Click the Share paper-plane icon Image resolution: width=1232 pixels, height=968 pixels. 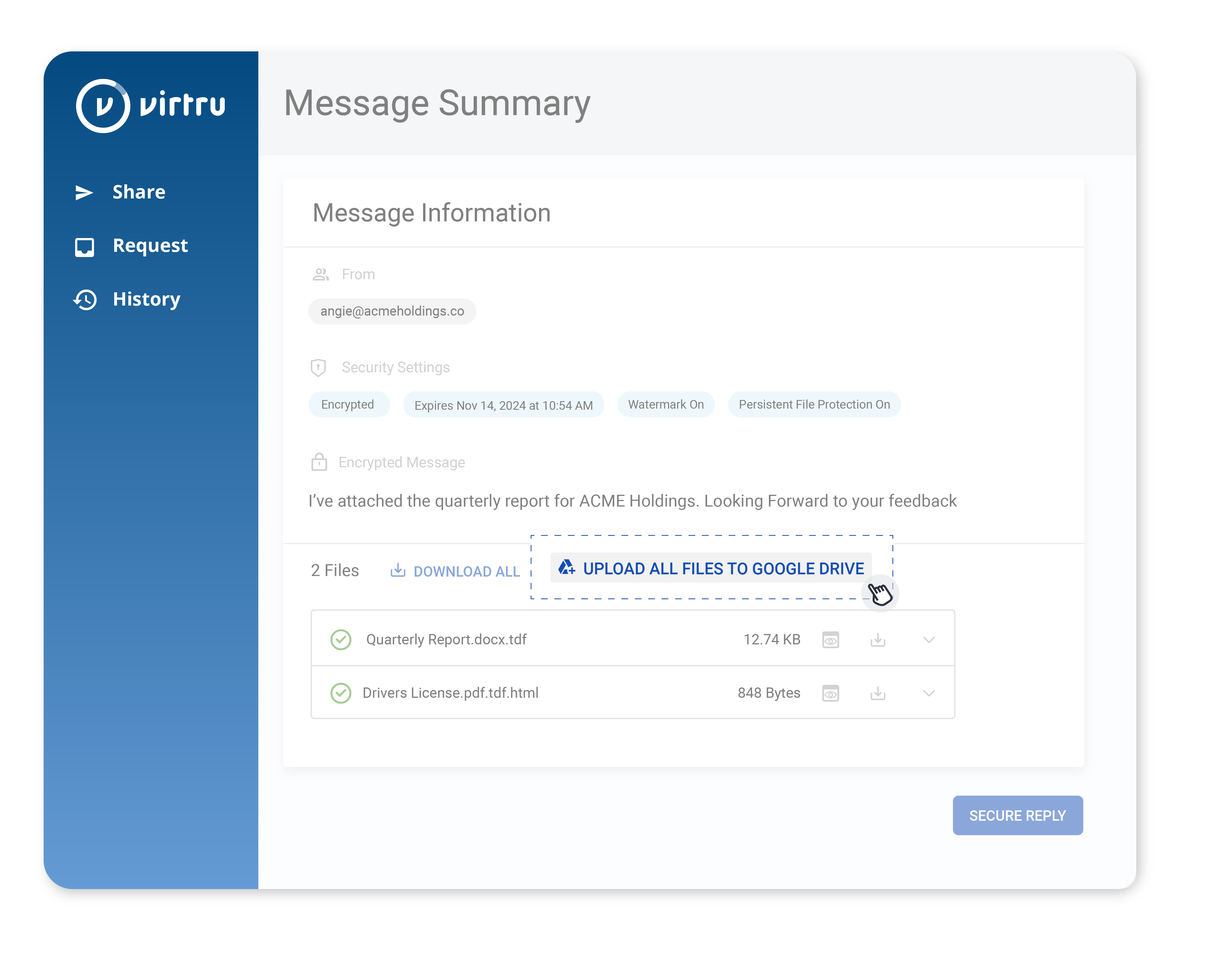pyautogui.click(x=84, y=193)
